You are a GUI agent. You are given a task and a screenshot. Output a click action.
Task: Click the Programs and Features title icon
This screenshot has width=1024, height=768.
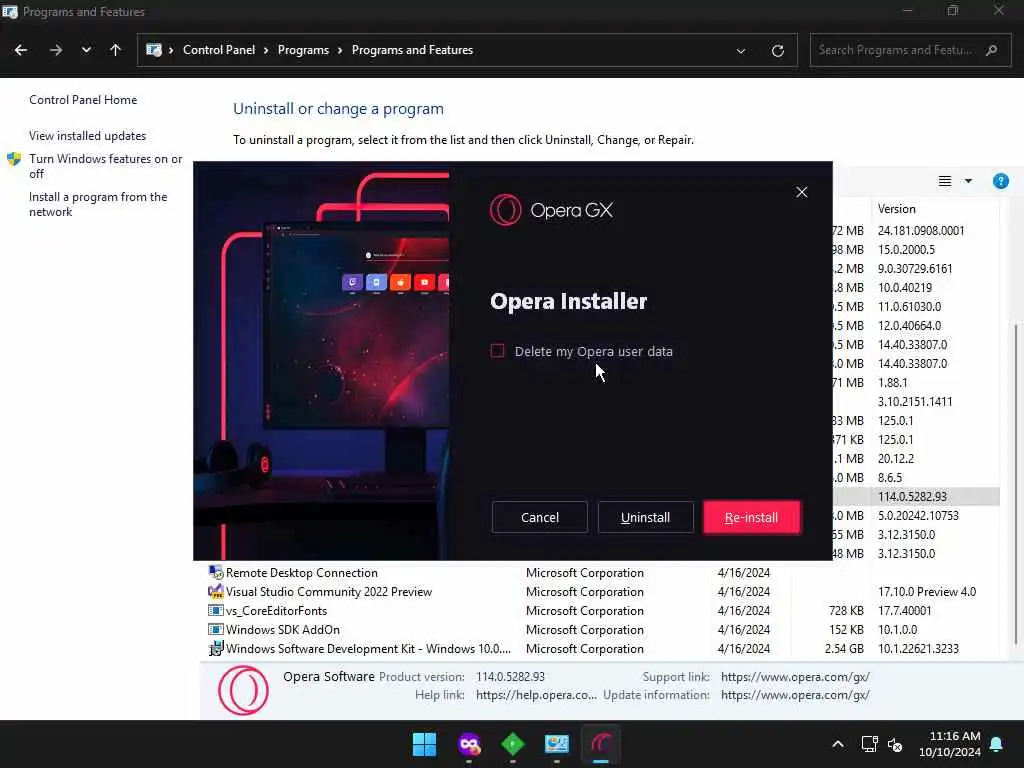[x=10, y=11]
